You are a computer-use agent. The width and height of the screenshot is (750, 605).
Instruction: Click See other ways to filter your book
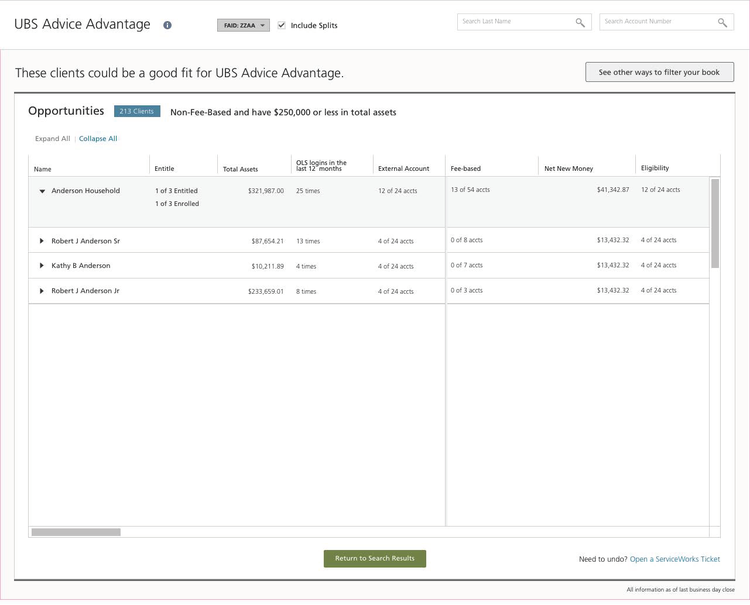tap(659, 72)
